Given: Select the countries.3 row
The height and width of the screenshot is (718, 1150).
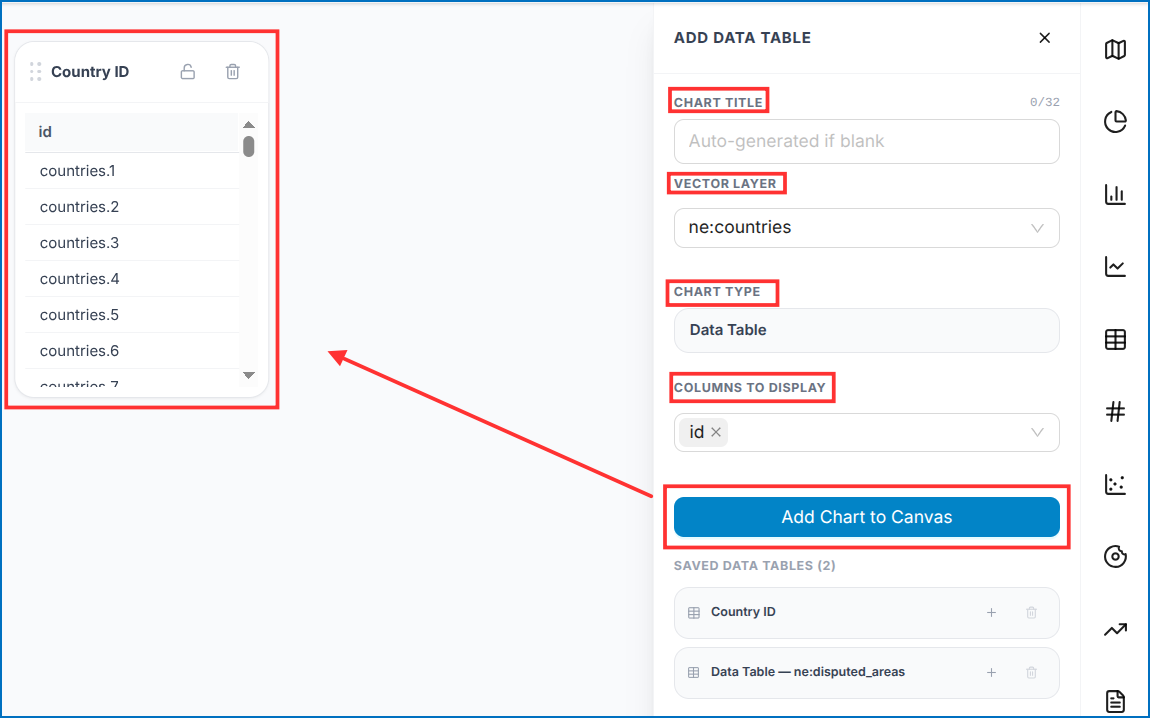Looking at the screenshot, I should 132,243.
